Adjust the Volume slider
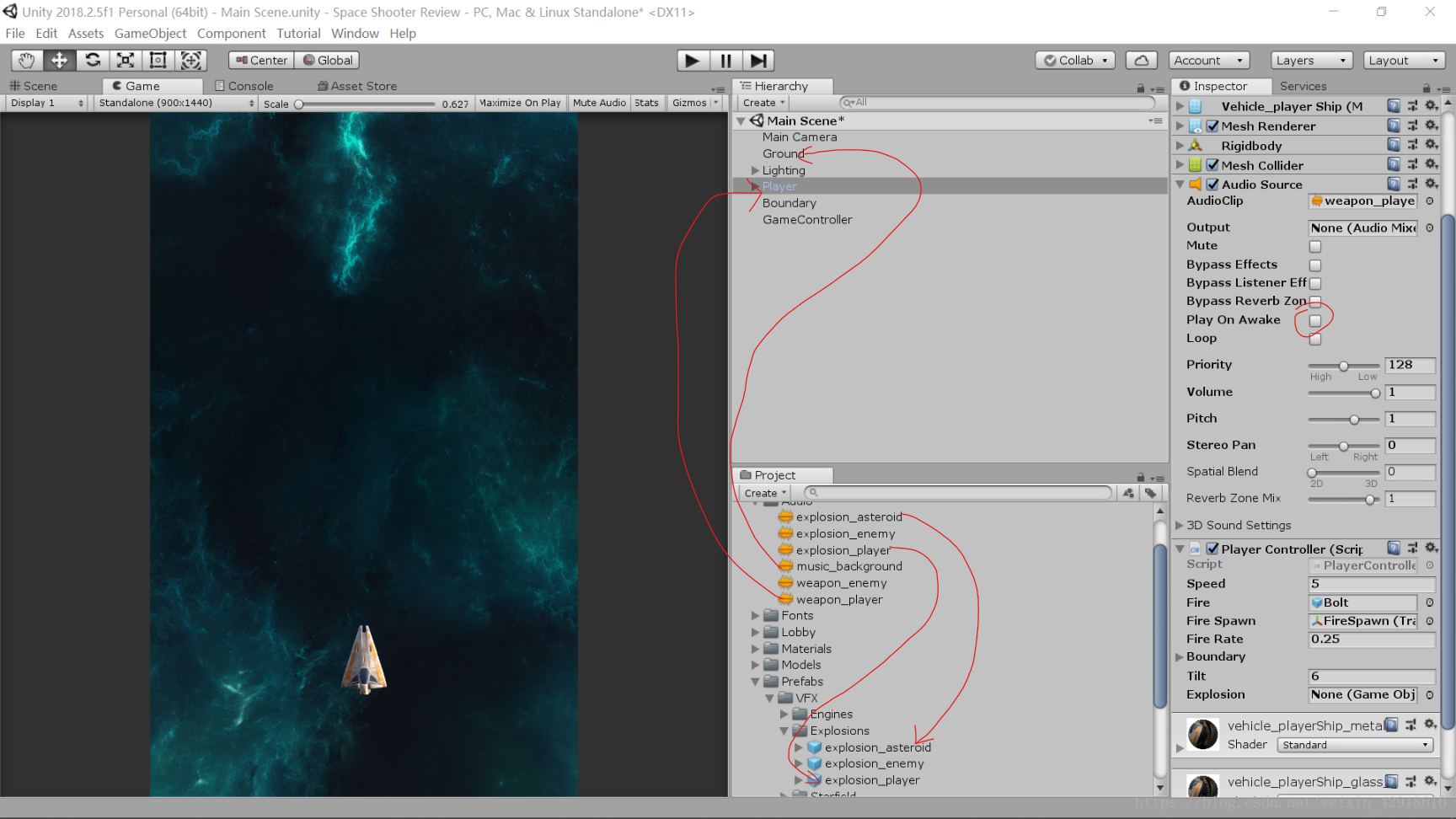The image size is (1456, 819). tap(1343, 393)
